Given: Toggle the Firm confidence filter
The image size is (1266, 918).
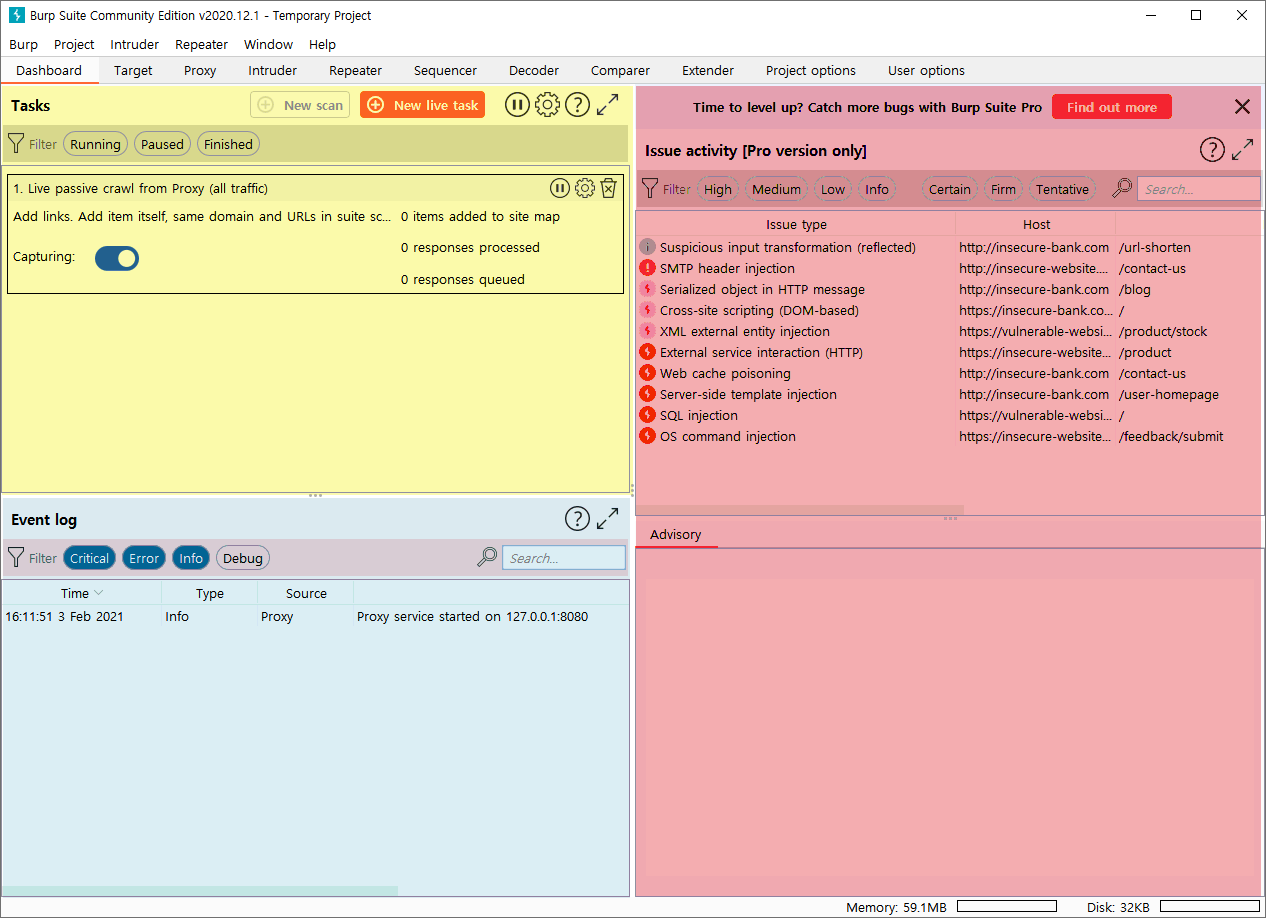Looking at the screenshot, I should coord(1004,189).
